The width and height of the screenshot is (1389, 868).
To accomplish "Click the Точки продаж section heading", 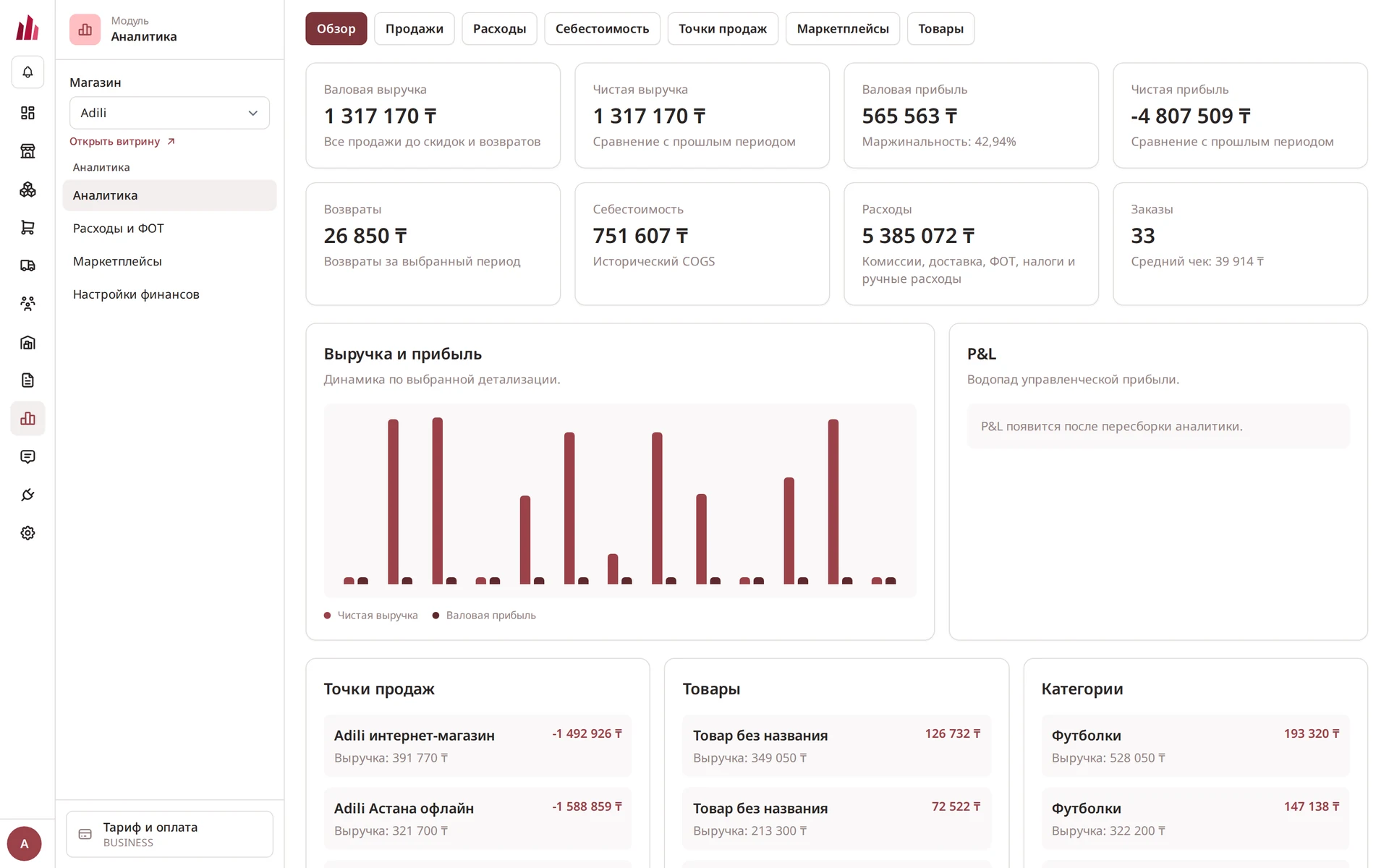I will click(x=379, y=689).
